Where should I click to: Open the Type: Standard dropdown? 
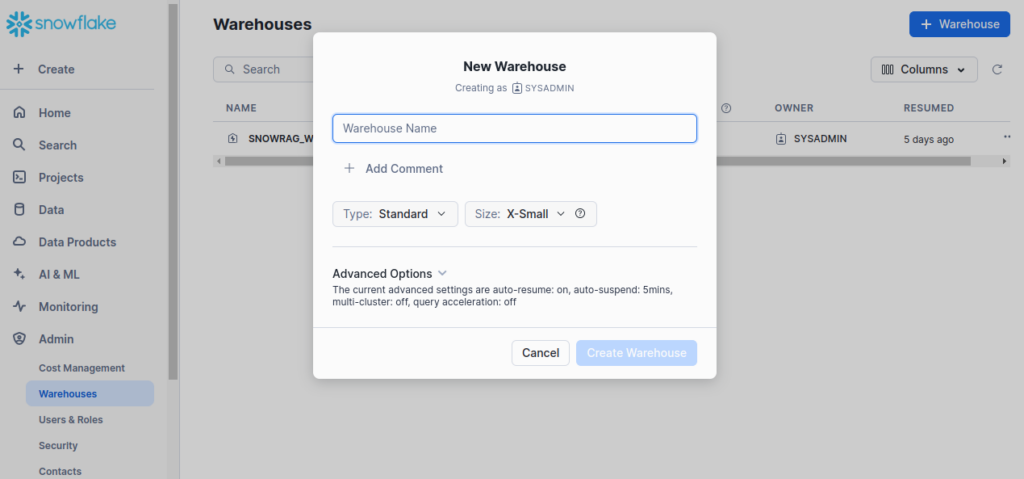click(395, 214)
